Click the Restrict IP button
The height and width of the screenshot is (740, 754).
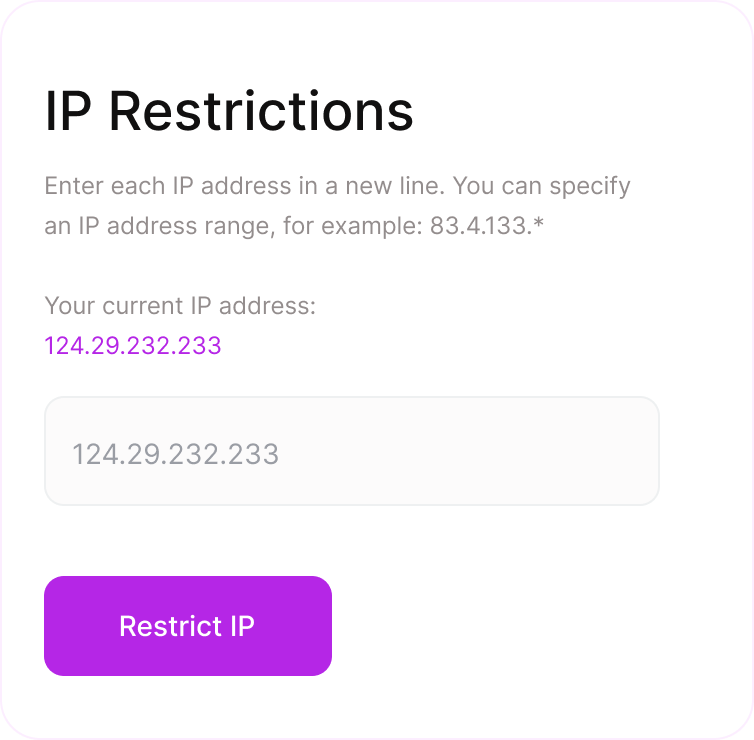tap(188, 626)
